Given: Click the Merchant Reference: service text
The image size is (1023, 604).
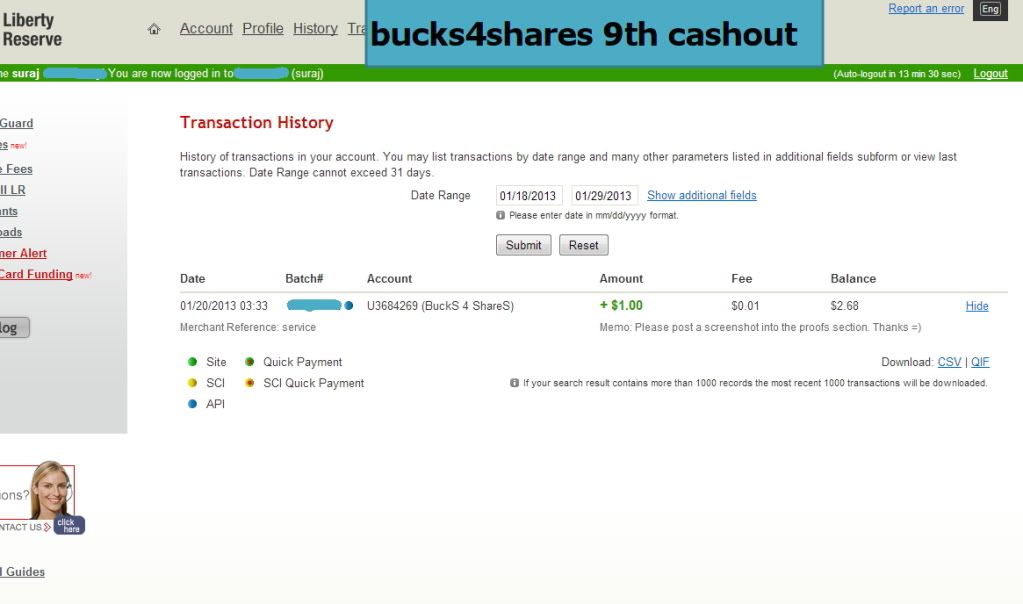Looking at the screenshot, I should [248, 327].
